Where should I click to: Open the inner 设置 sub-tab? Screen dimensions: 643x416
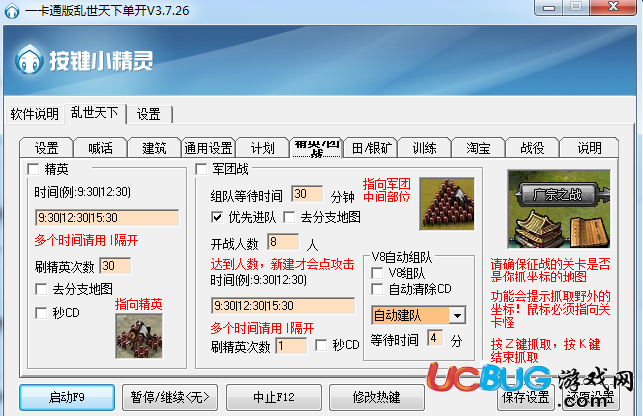[46, 148]
